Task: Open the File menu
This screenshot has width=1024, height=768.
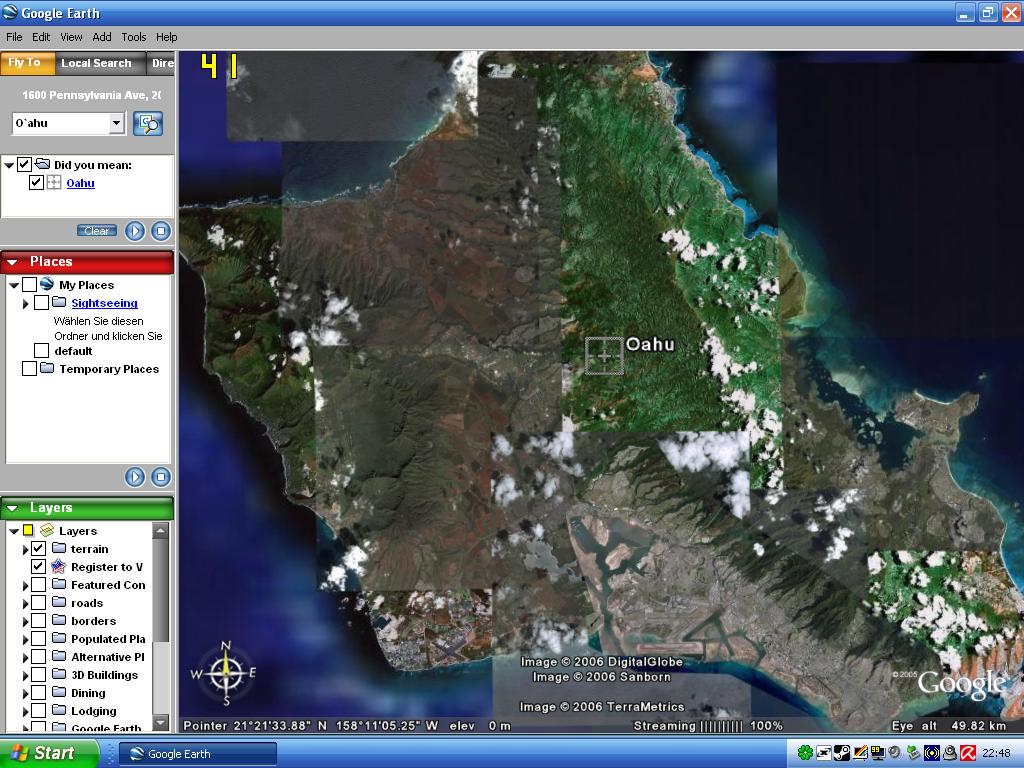Action: pyautogui.click(x=14, y=37)
